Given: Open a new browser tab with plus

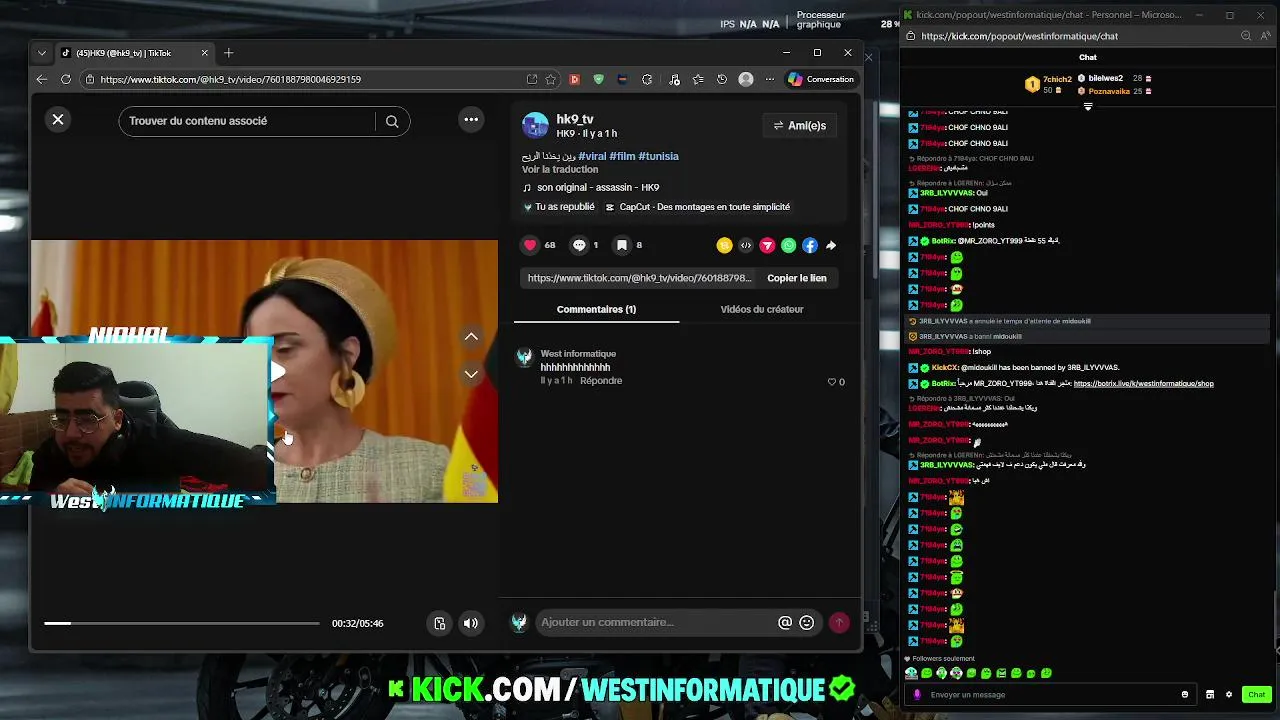Looking at the screenshot, I should 228,53.
